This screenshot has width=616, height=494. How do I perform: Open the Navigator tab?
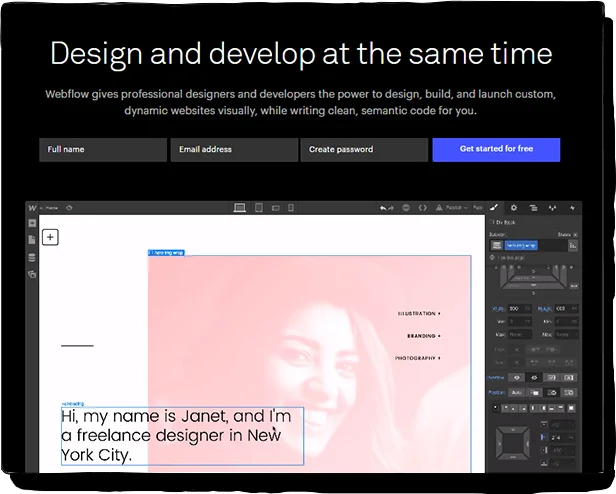tap(533, 208)
